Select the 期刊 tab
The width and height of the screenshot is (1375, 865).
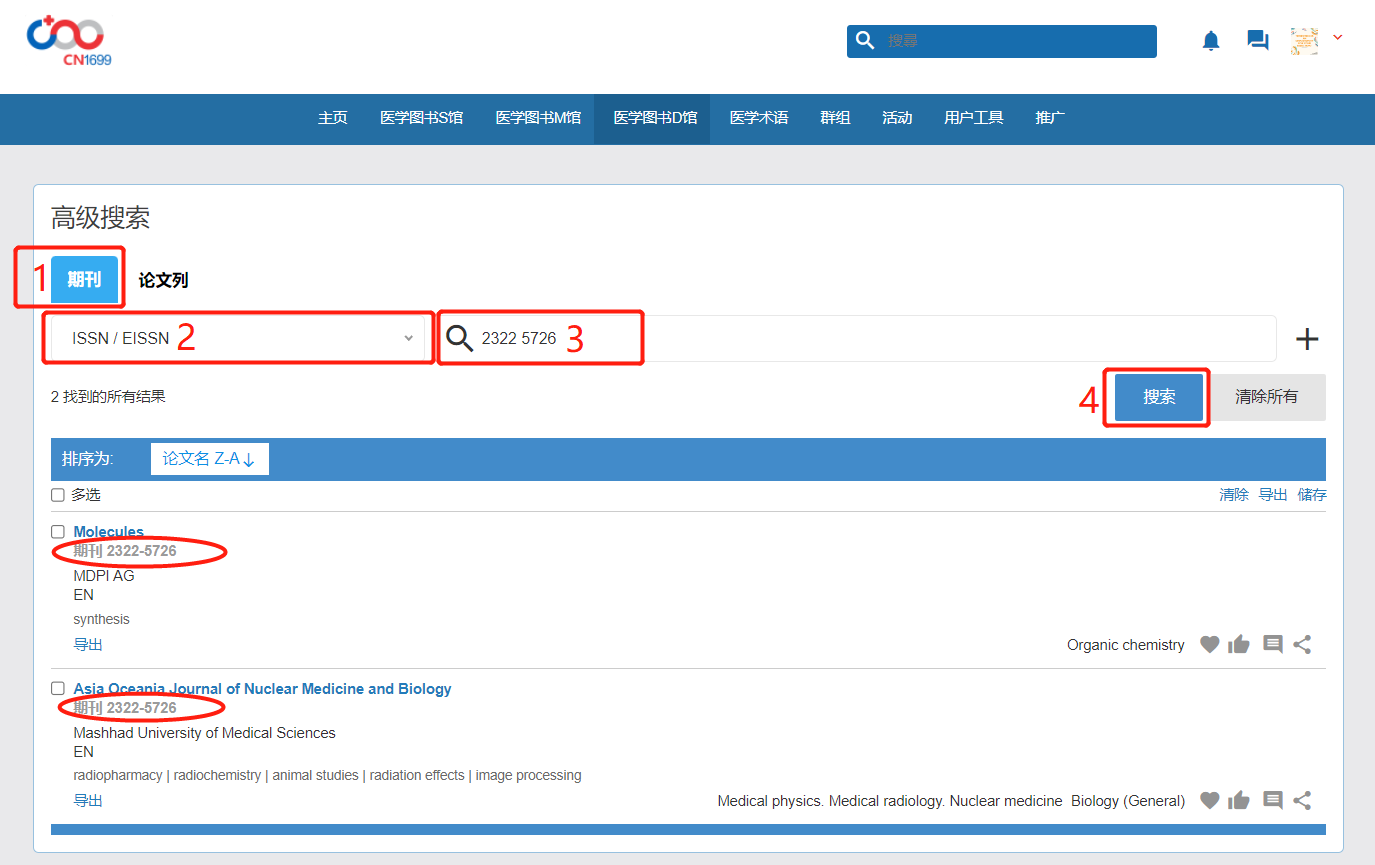click(x=84, y=280)
